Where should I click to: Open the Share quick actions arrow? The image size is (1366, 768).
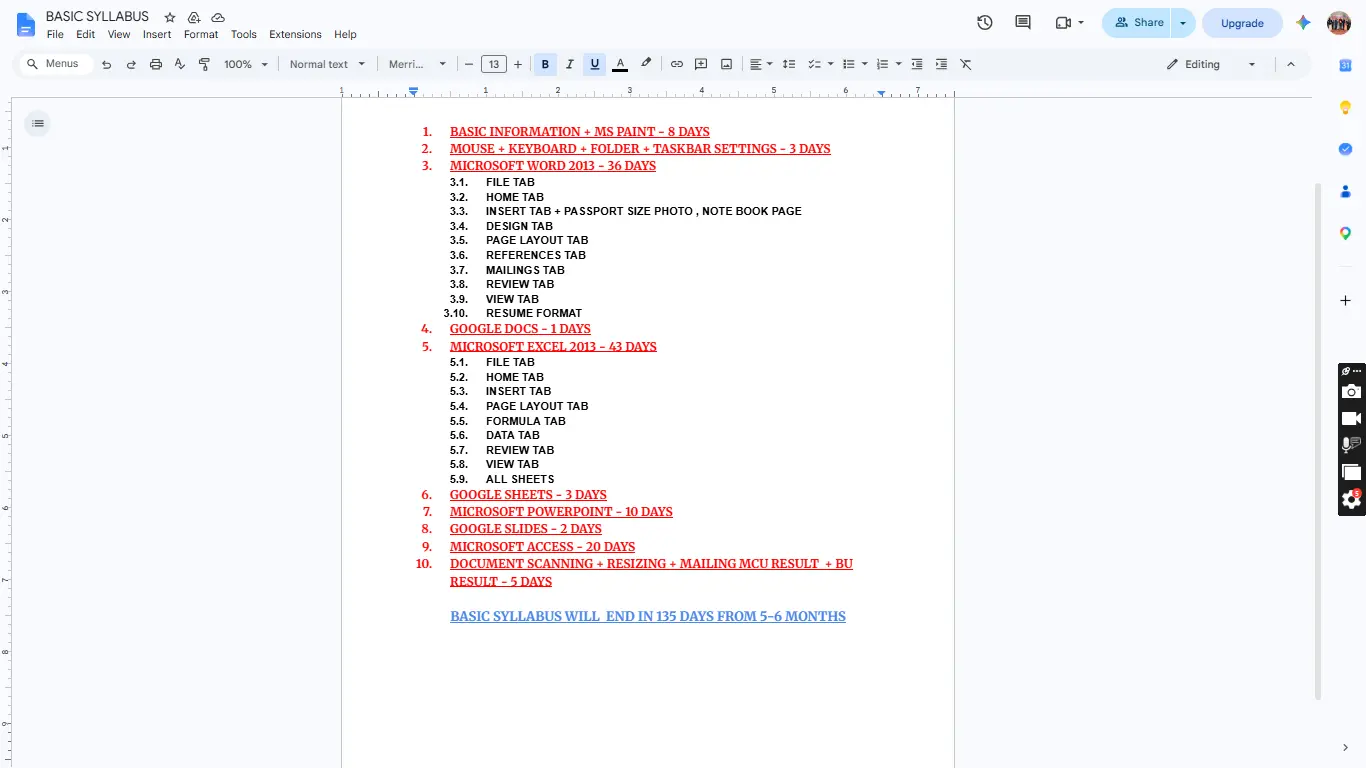click(1183, 23)
